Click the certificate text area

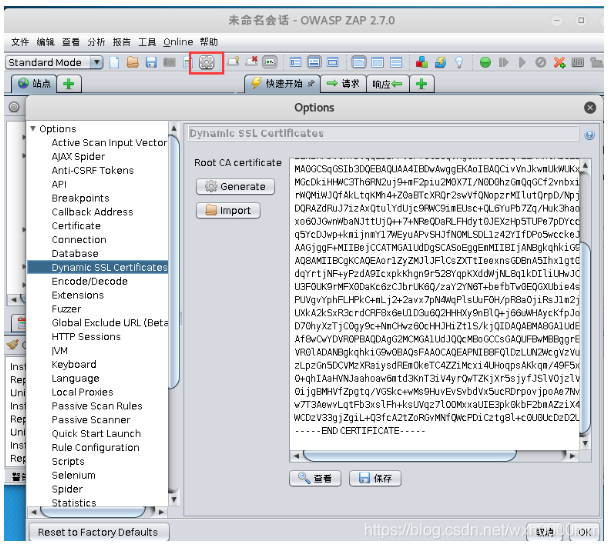point(435,303)
